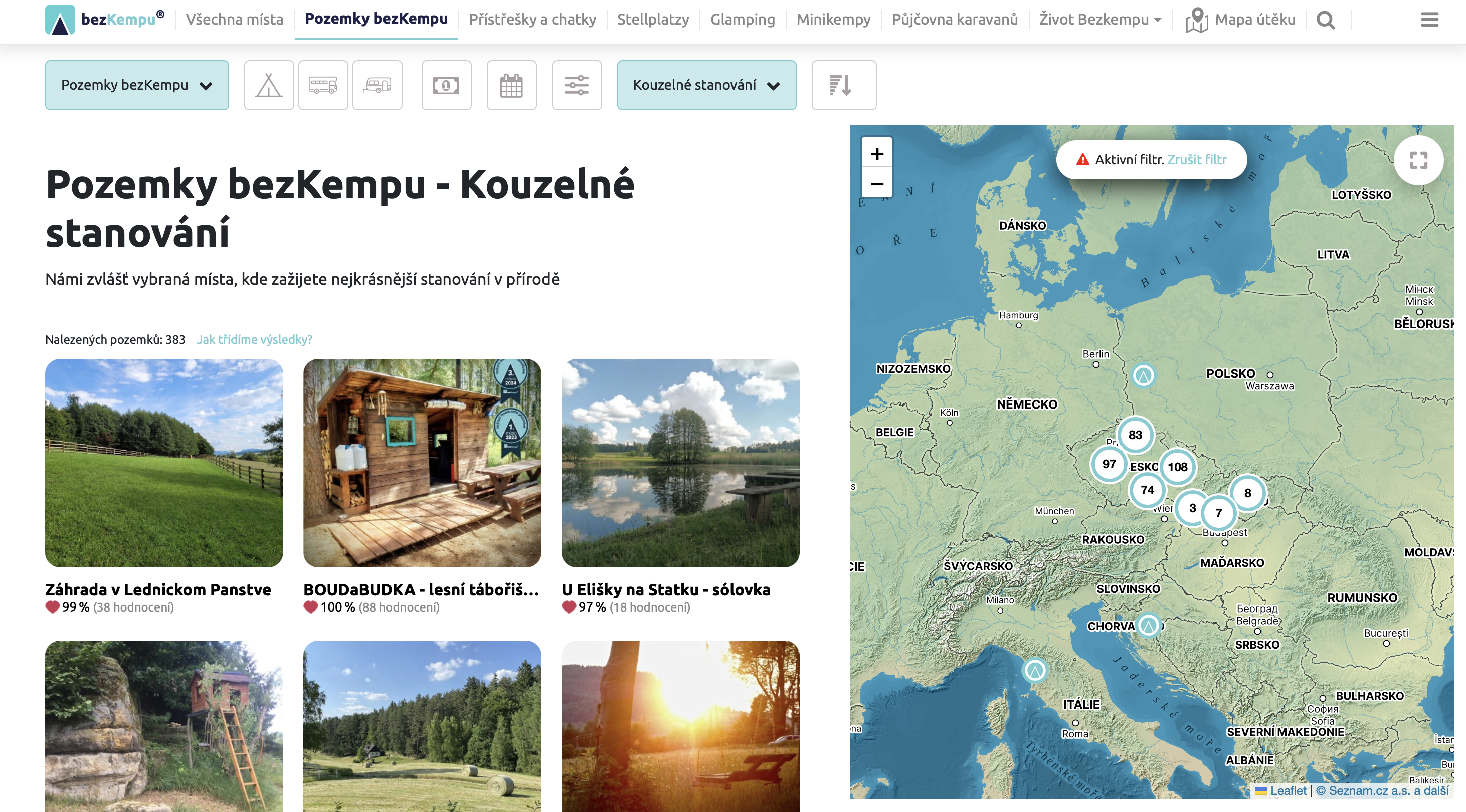Image resolution: width=1466 pixels, height=812 pixels.
Task: Zoom in on the map
Action: coord(877,154)
